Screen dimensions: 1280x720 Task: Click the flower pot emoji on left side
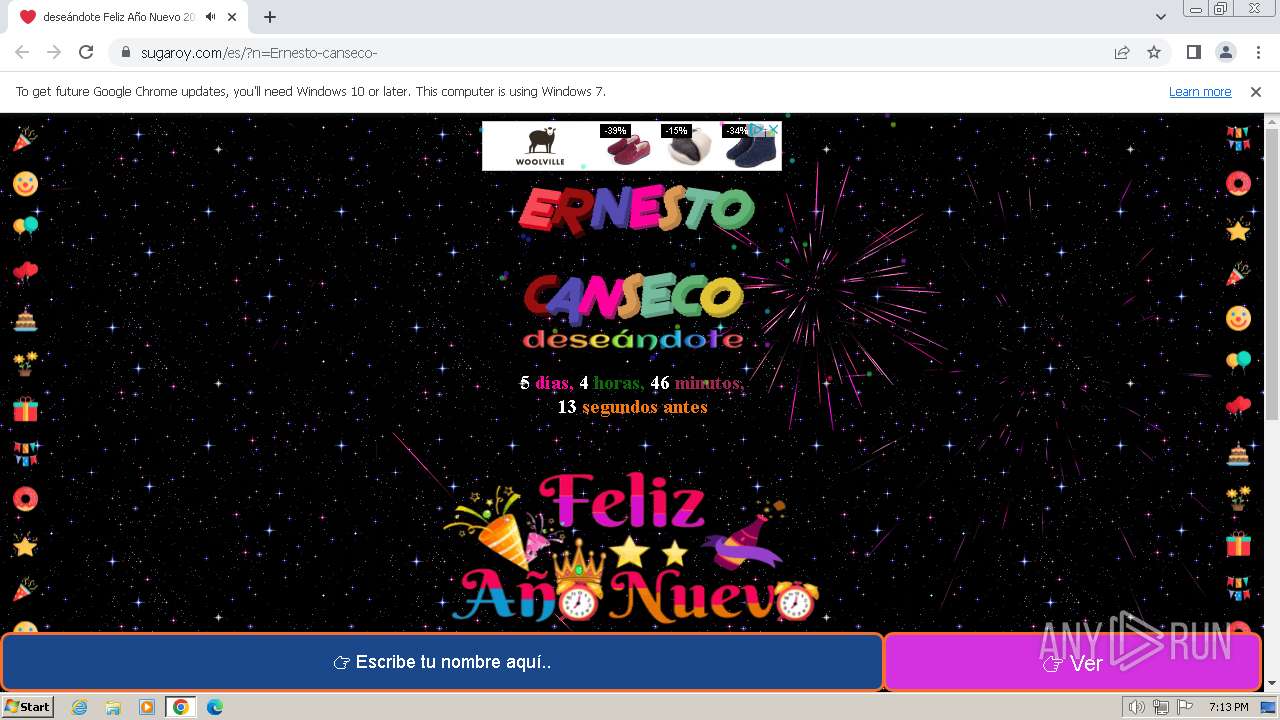point(25,363)
